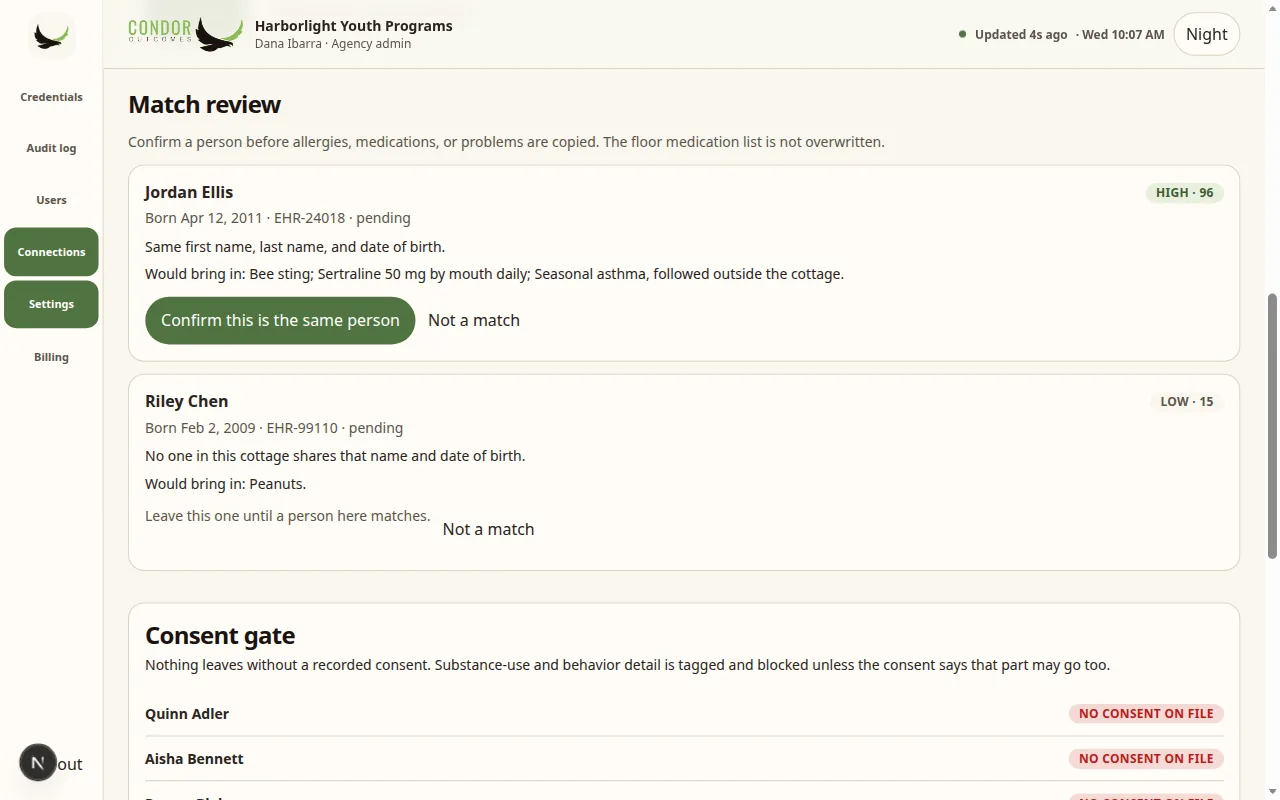The image size is (1280, 800).
Task: Open Settings from the sidebar
Action: click(x=51, y=304)
